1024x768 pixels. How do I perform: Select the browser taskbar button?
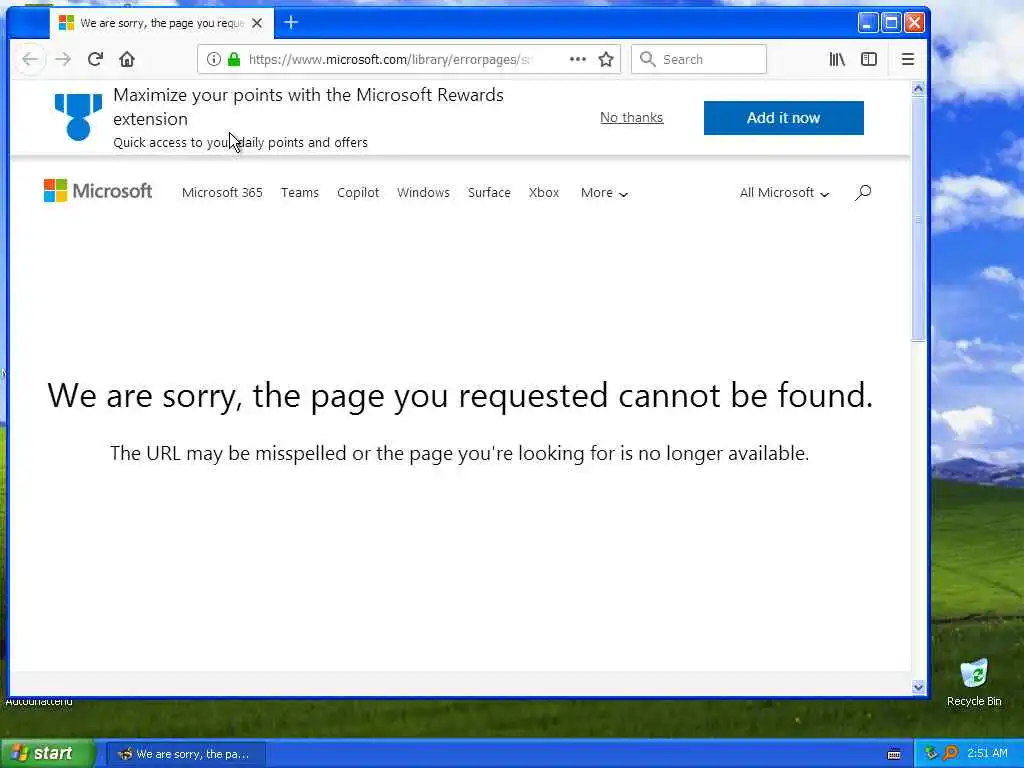[x=185, y=754]
